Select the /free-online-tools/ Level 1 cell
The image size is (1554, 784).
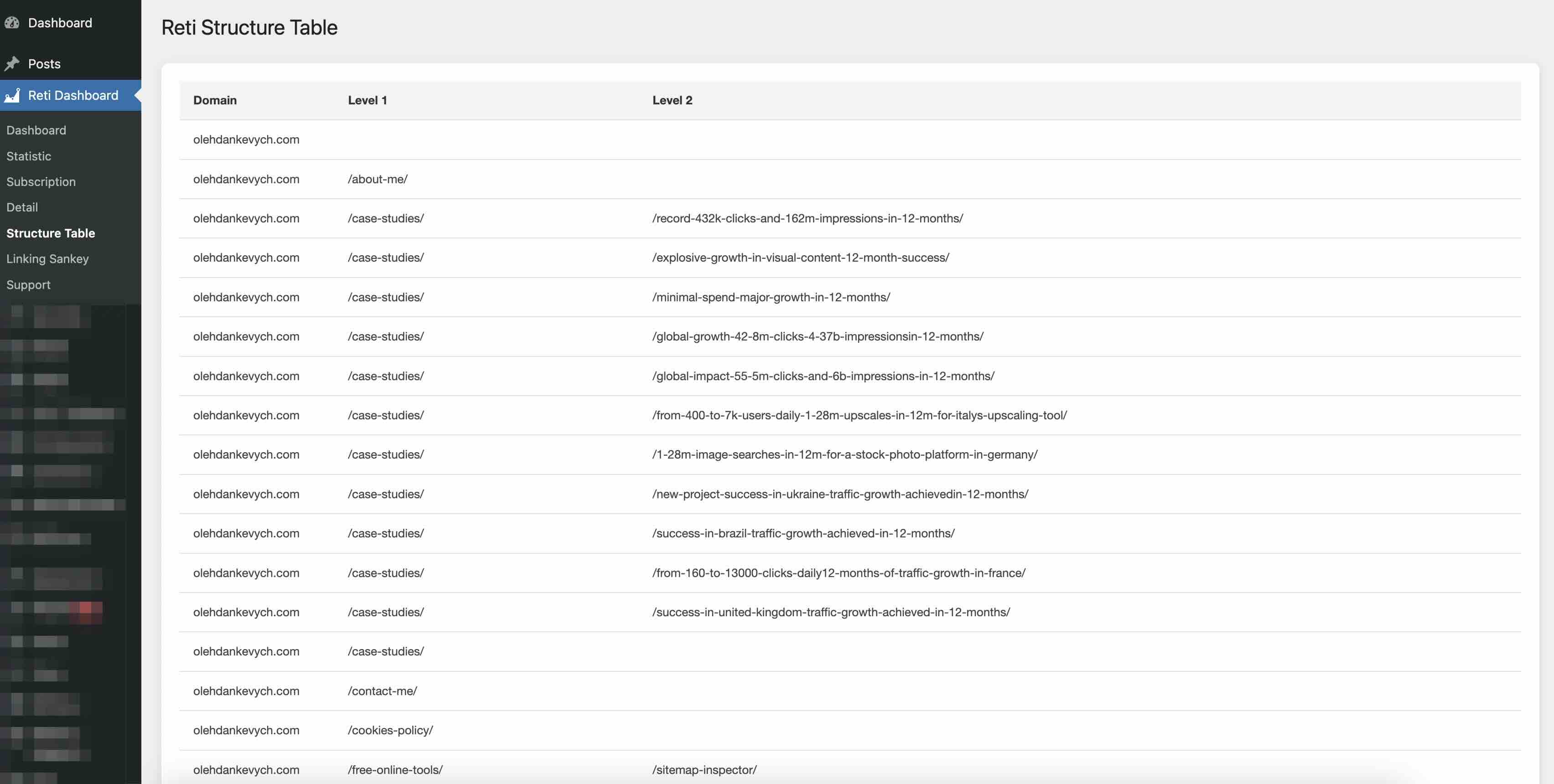pyautogui.click(x=395, y=770)
